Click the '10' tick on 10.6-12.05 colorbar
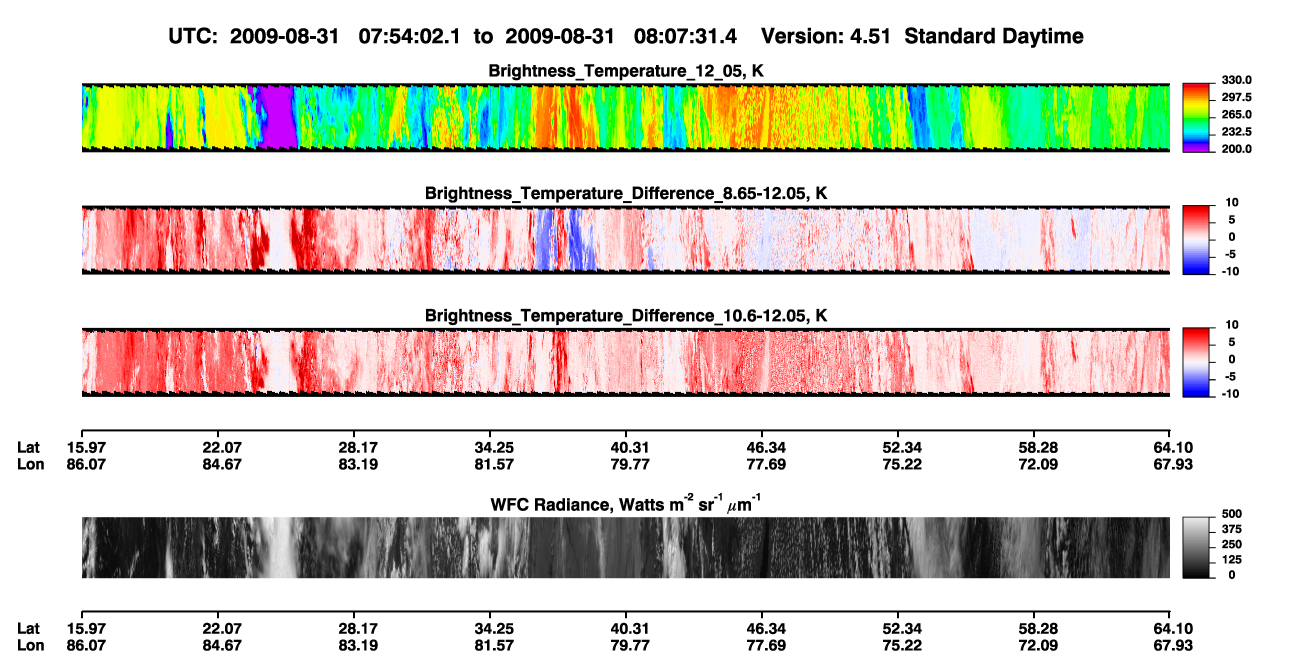Viewport: 1300px width, 667px height. click(x=1230, y=325)
